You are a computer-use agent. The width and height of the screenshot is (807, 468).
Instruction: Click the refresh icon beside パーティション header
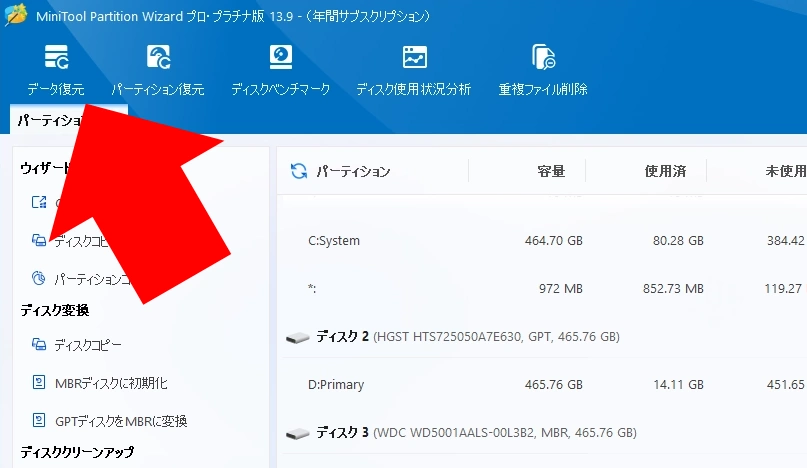(x=299, y=171)
